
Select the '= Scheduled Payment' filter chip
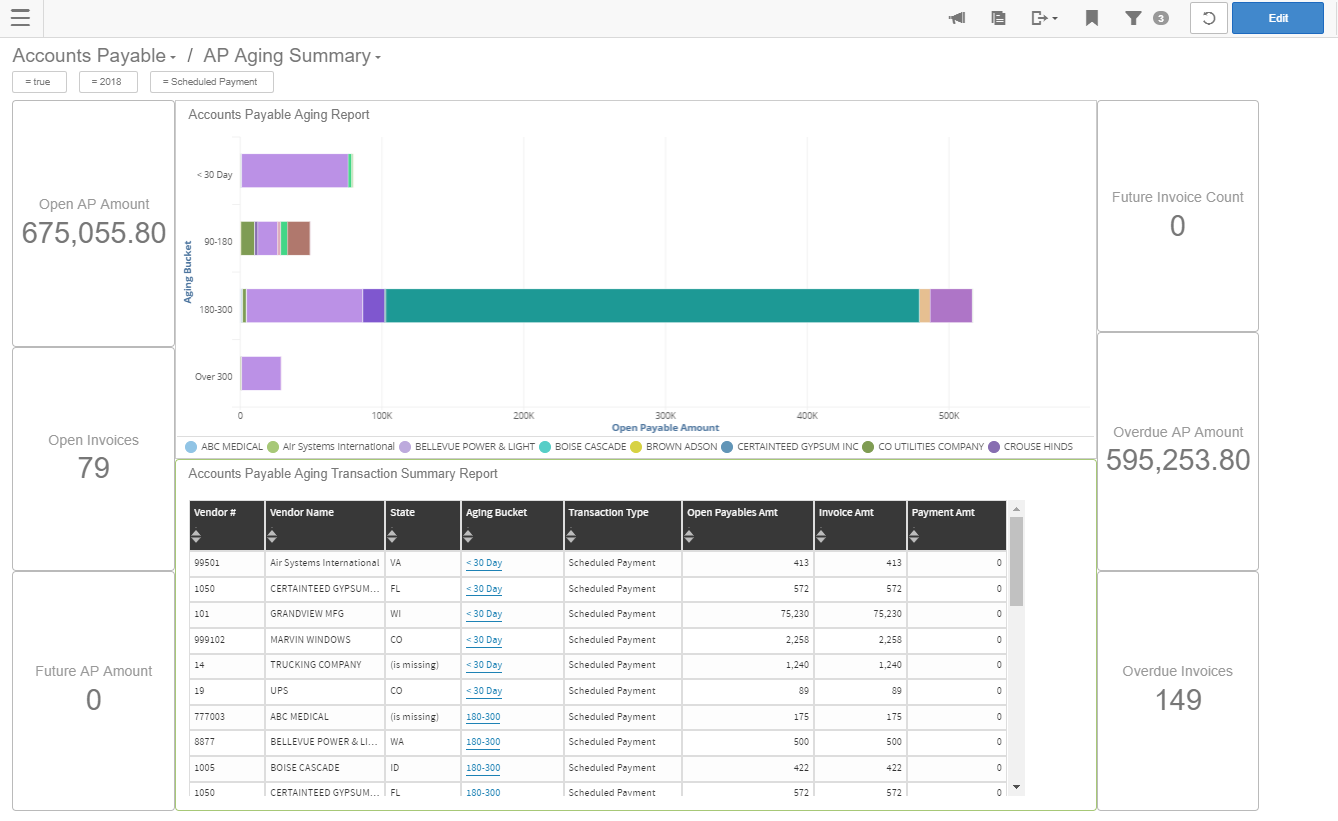(x=211, y=81)
